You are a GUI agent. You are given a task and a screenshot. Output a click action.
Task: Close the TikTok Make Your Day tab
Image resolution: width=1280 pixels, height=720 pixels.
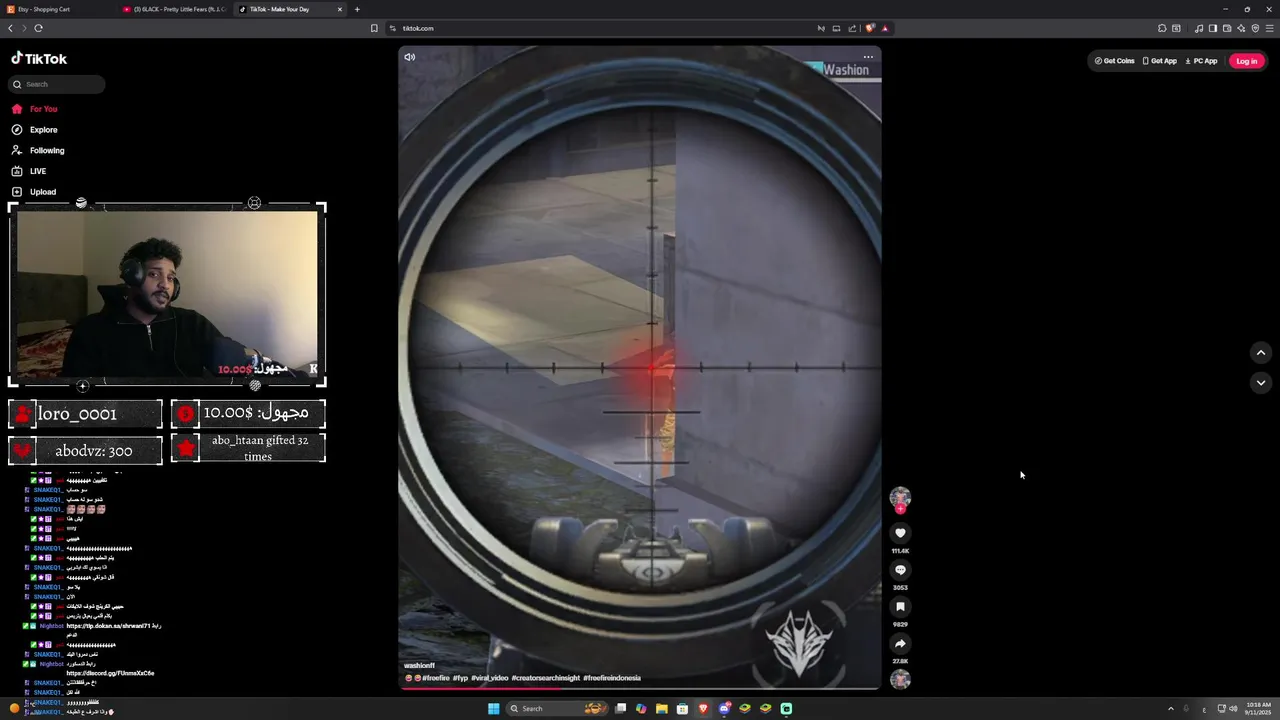340,9
